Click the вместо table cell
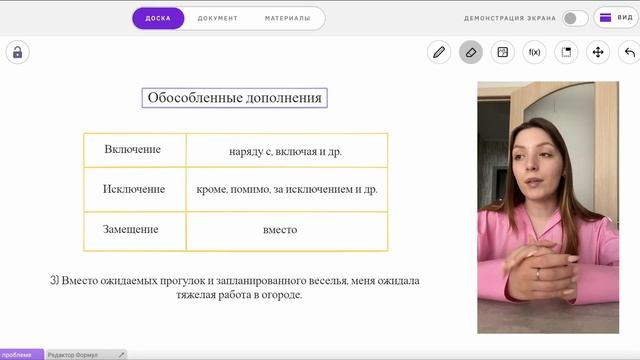This screenshot has width=640, height=360. coord(287,231)
